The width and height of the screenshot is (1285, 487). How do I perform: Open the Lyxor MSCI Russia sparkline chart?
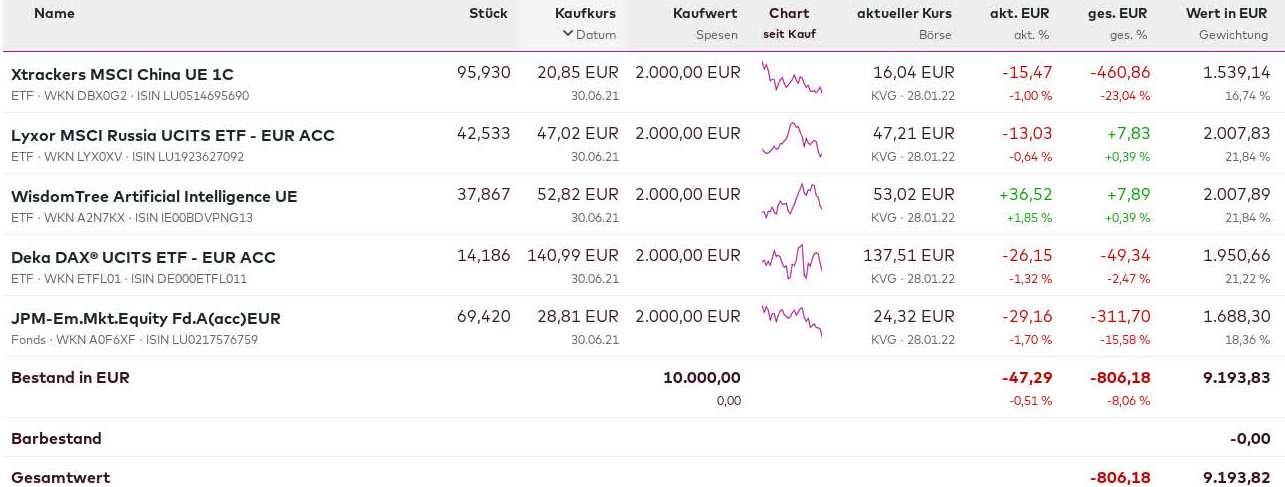pyautogui.click(x=791, y=139)
